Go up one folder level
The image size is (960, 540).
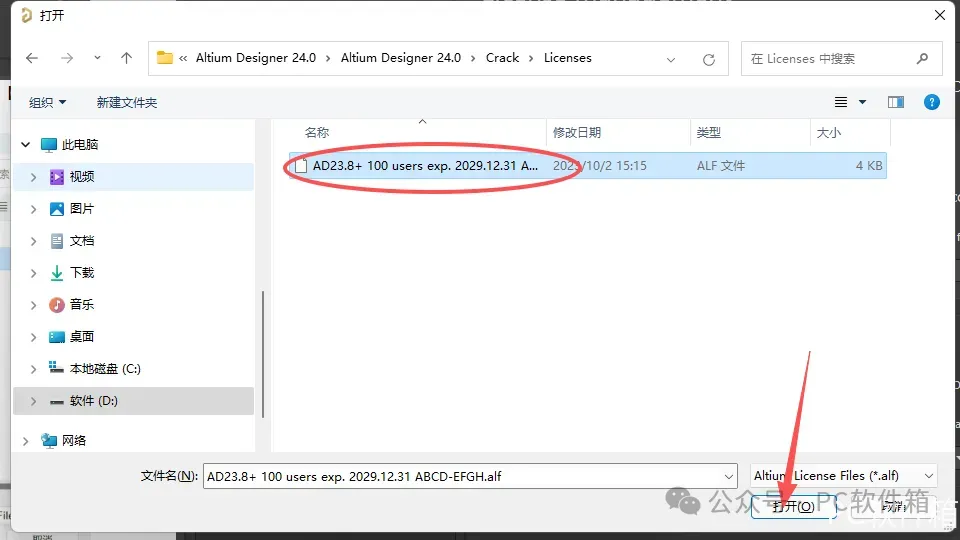(x=126, y=58)
